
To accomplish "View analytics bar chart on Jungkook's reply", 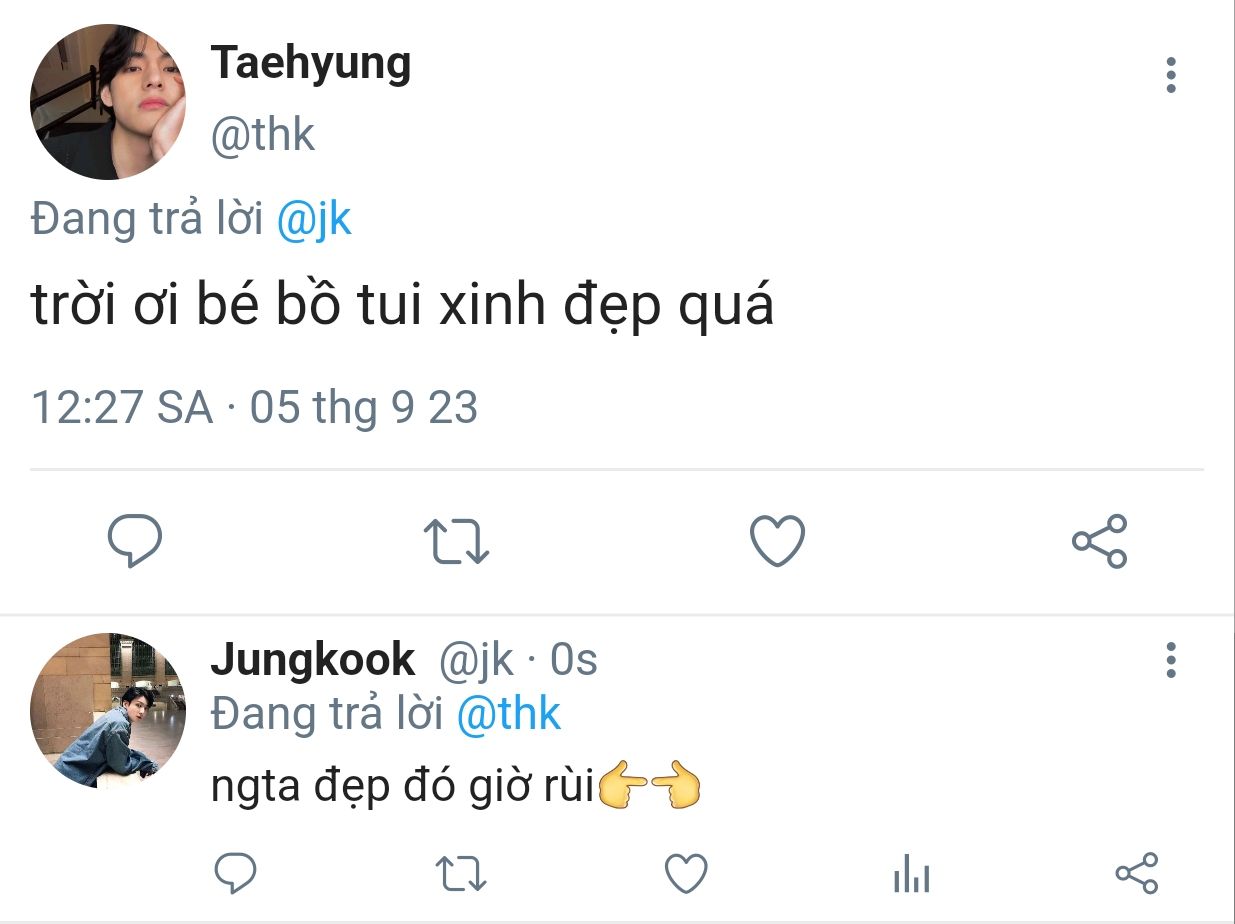I will click(911, 874).
